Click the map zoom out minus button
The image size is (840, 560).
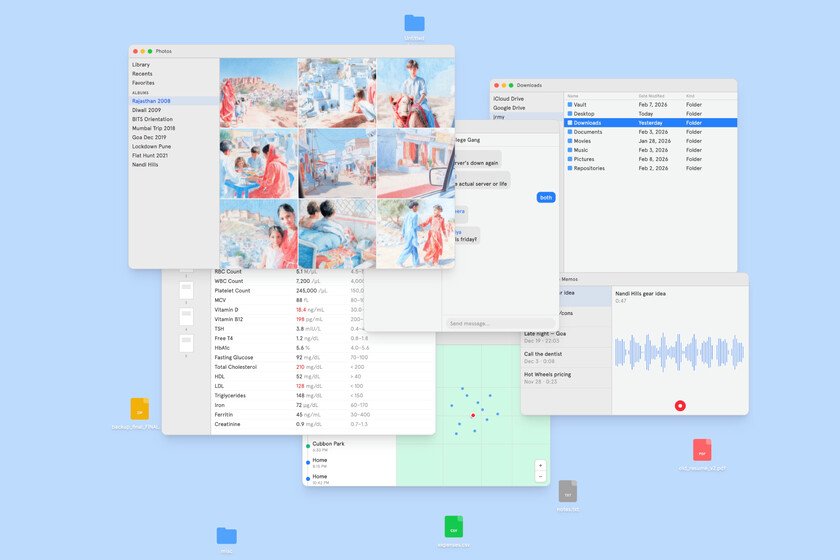click(540, 477)
